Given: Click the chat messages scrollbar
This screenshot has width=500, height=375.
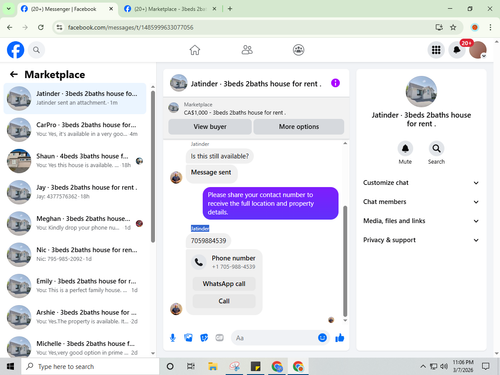Looking at the screenshot, I should [x=345, y=261].
